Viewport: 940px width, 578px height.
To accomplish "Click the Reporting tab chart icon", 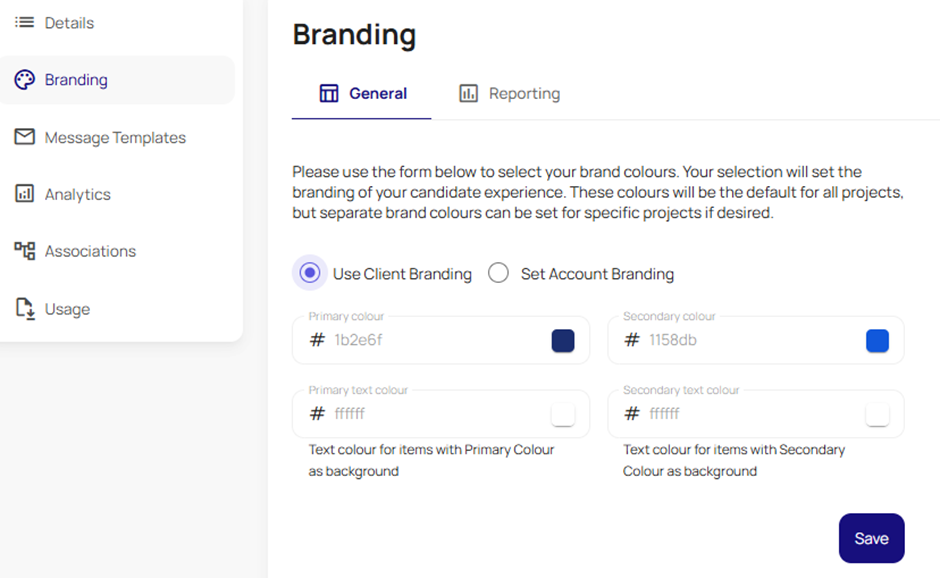I will point(468,94).
